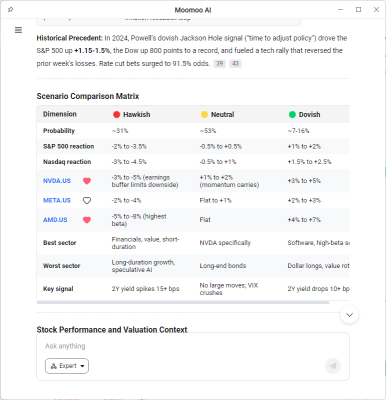The height and width of the screenshot is (400, 386).
Task: Focus the Ask anything input field
Action: pos(193,346)
